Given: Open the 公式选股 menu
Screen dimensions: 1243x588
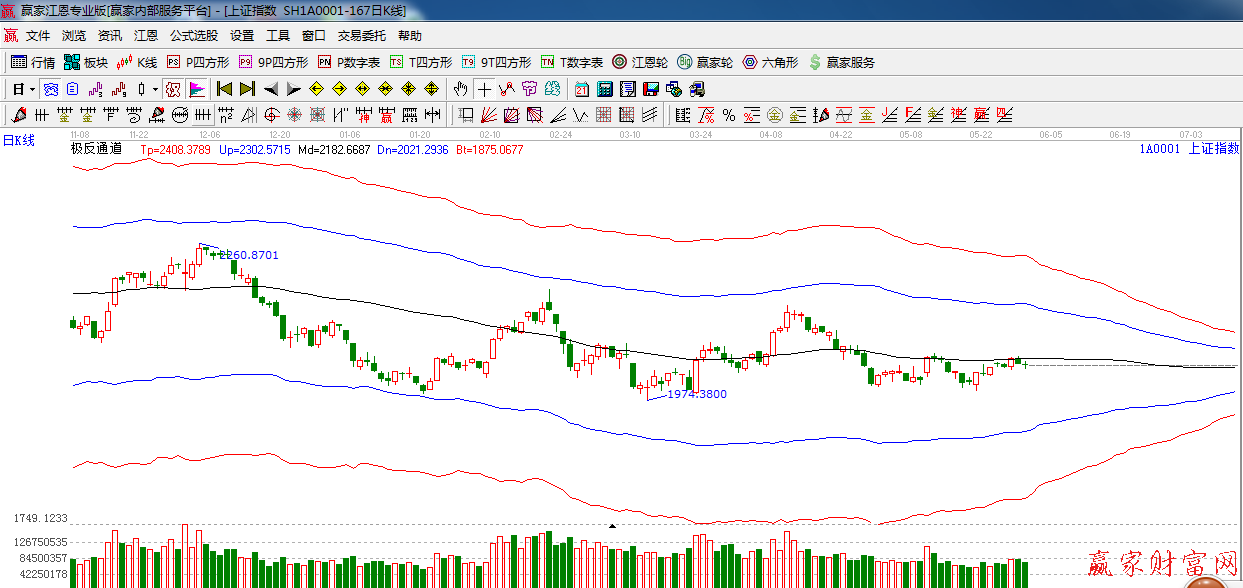Looking at the screenshot, I should click(x=193, y=36).
